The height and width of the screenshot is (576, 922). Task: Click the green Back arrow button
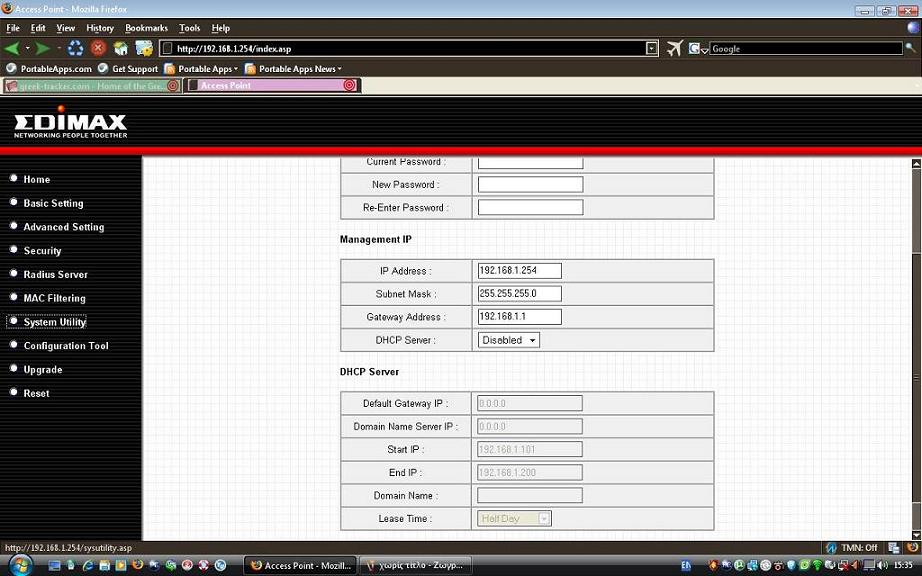(12, 48)
